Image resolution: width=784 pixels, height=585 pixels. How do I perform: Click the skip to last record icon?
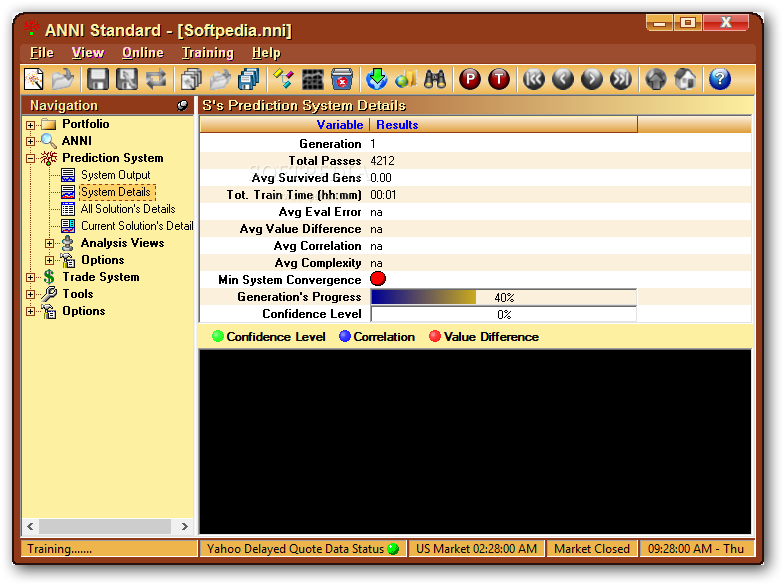(620, 79)
